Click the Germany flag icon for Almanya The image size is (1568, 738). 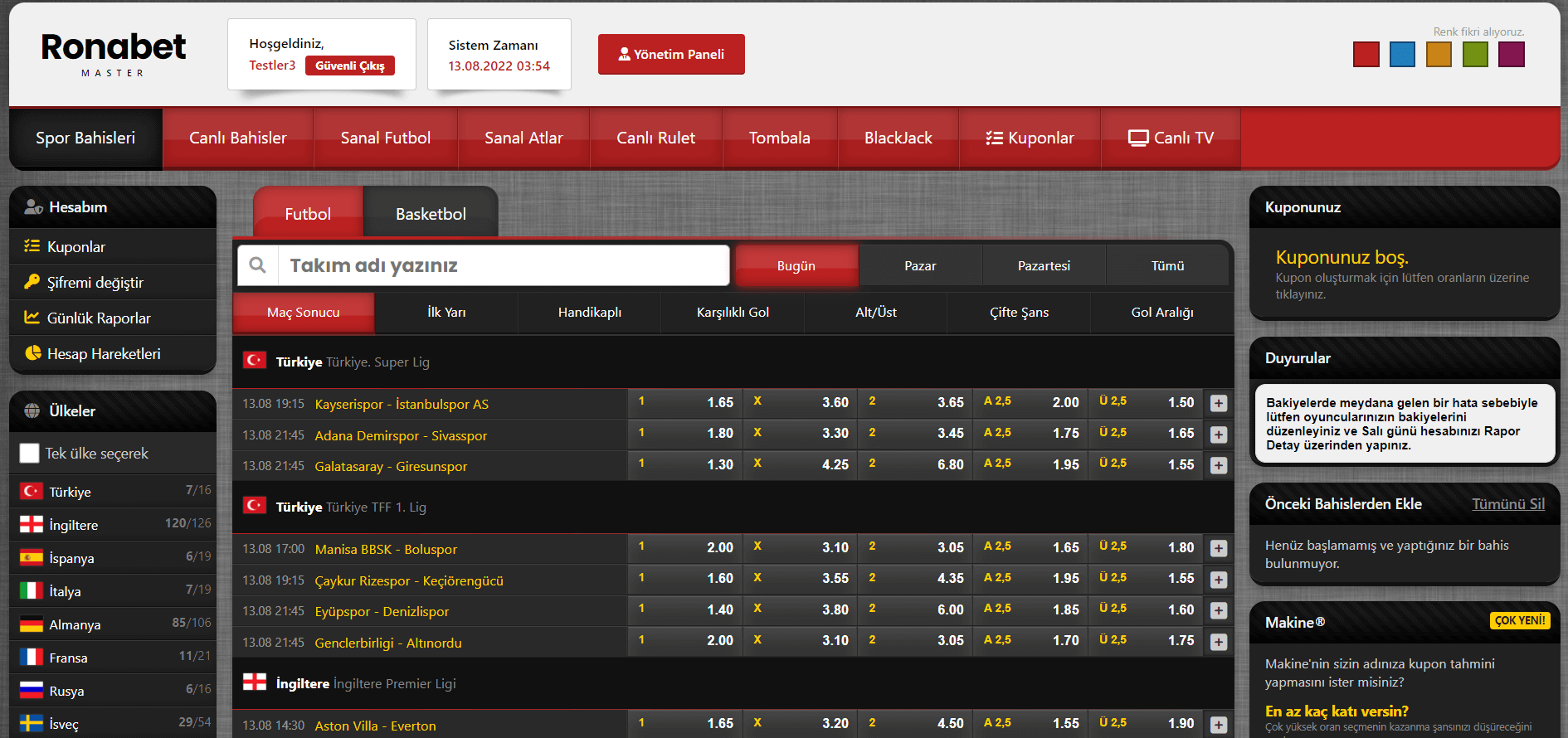[x=32, y=624]
